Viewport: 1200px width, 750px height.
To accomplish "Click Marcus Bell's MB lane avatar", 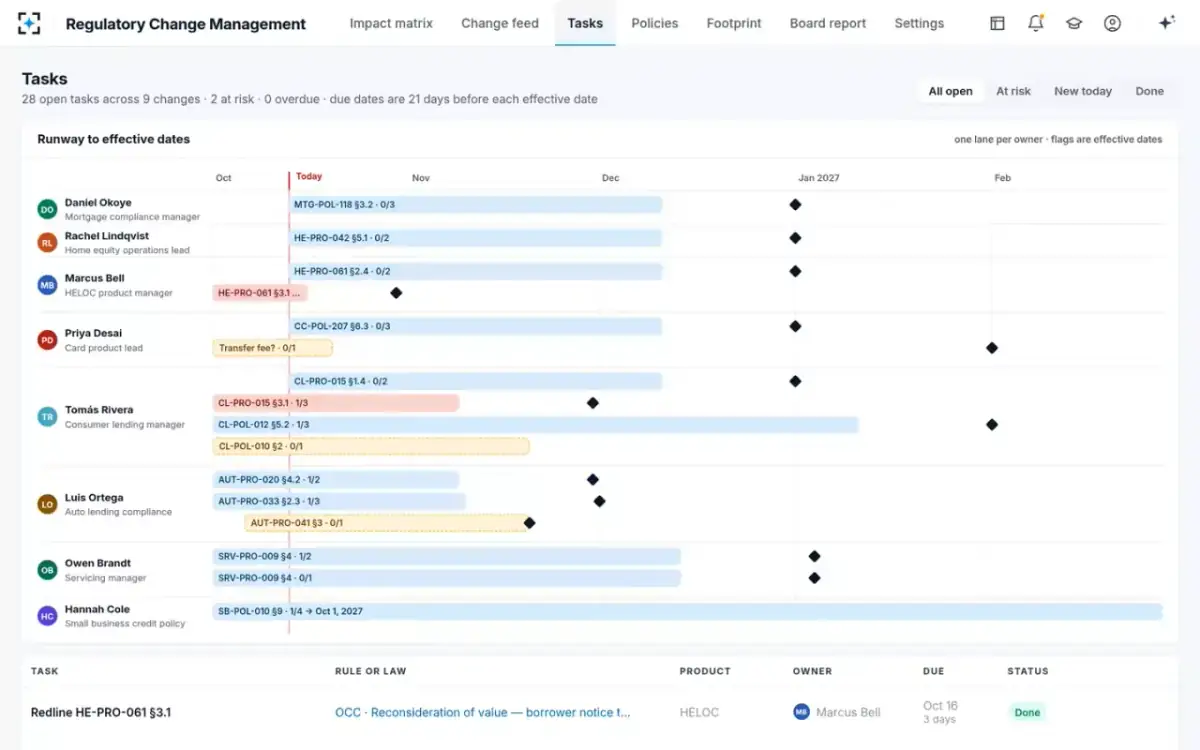I will (x=47, y=285).
